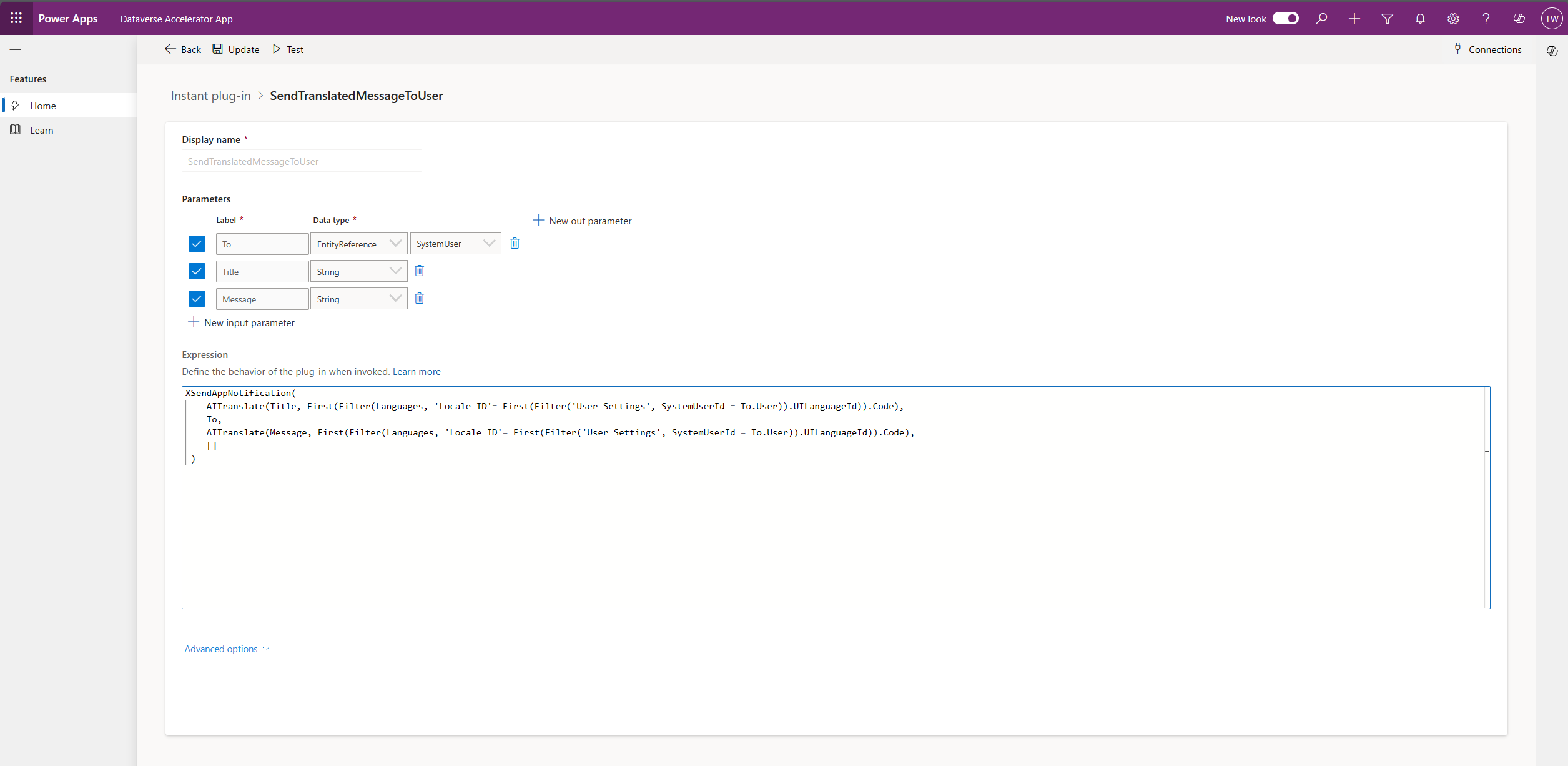This screenshot has height=766, width=1568.
Task: Delete the Title parameter row
Action: tap(420, 271)
